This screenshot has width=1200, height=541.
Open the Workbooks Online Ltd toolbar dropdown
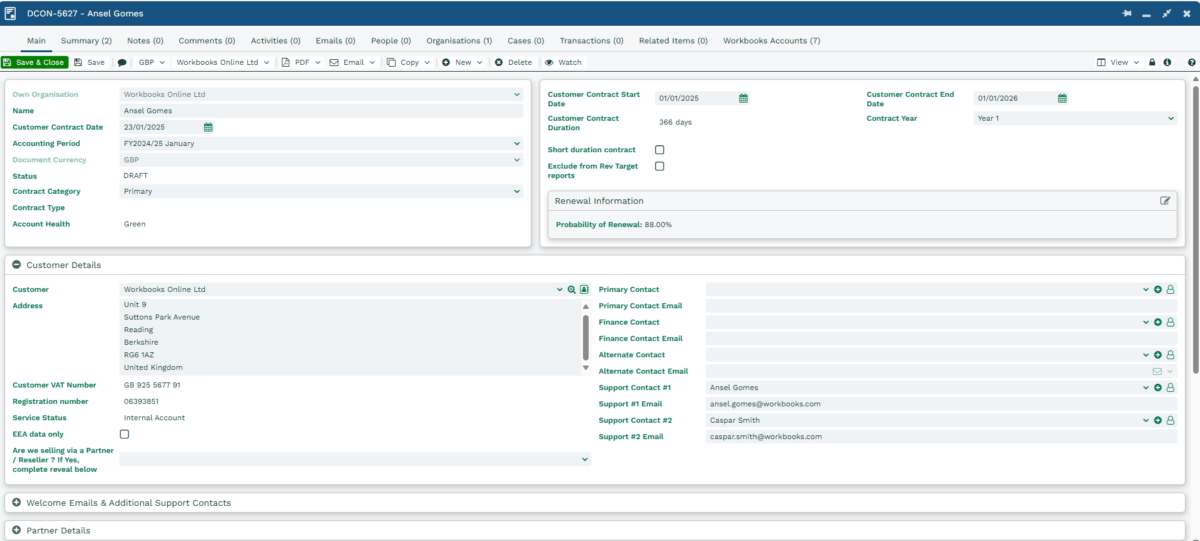tap(223, 62)
